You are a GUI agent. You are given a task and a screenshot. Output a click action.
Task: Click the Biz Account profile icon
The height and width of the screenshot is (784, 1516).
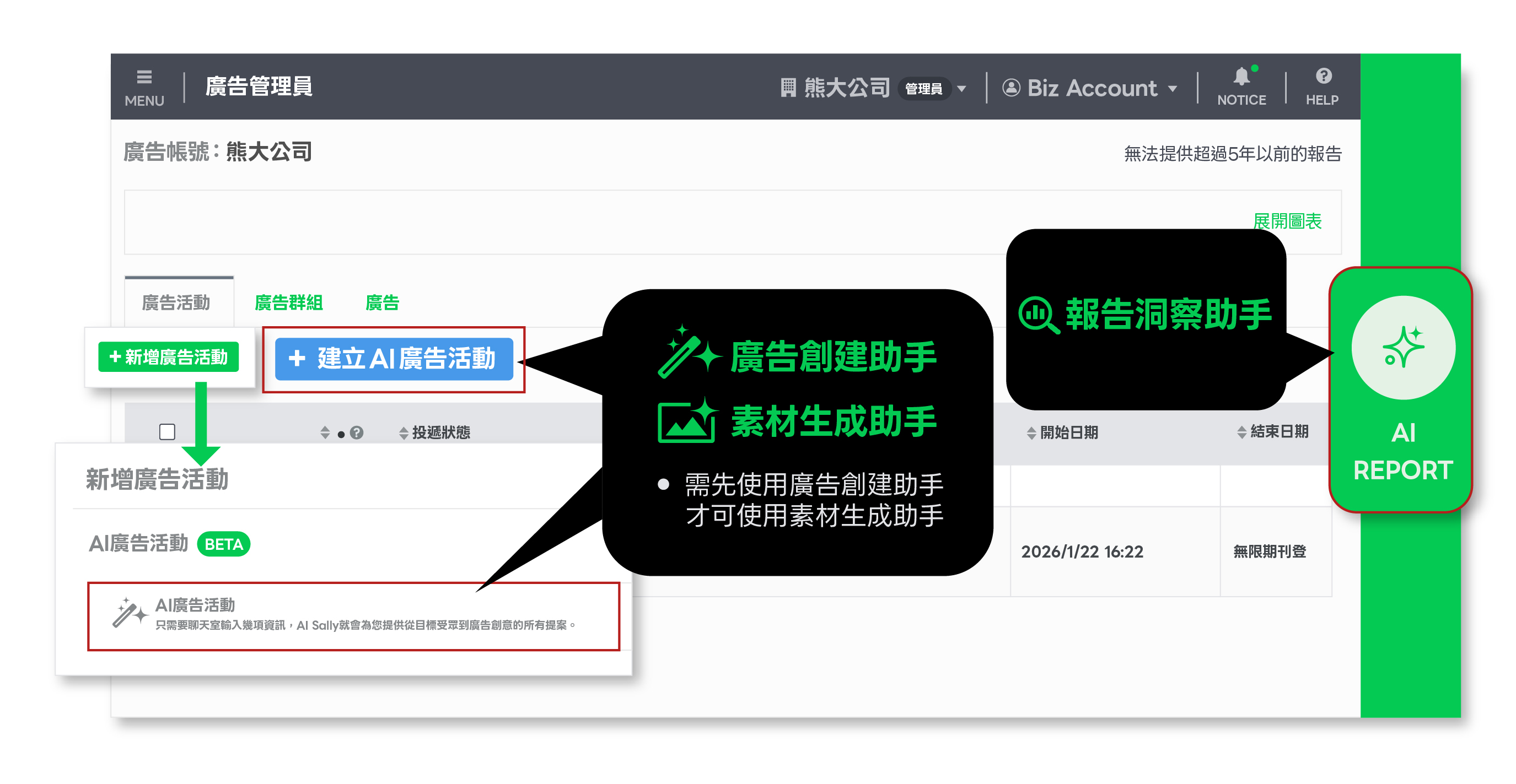pyautogui.click(x=1011, y=88)
